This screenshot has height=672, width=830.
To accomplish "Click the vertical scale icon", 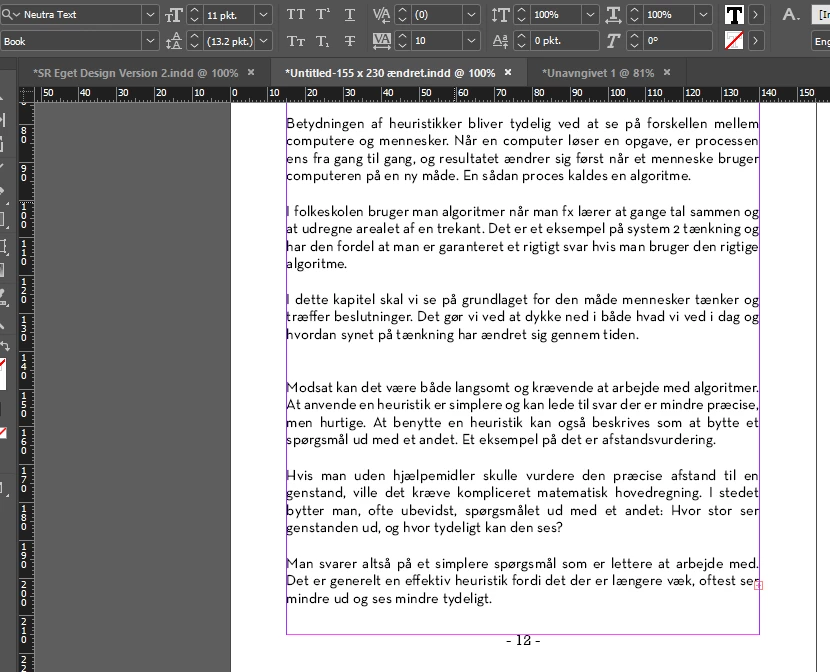I will coord(500,15).
